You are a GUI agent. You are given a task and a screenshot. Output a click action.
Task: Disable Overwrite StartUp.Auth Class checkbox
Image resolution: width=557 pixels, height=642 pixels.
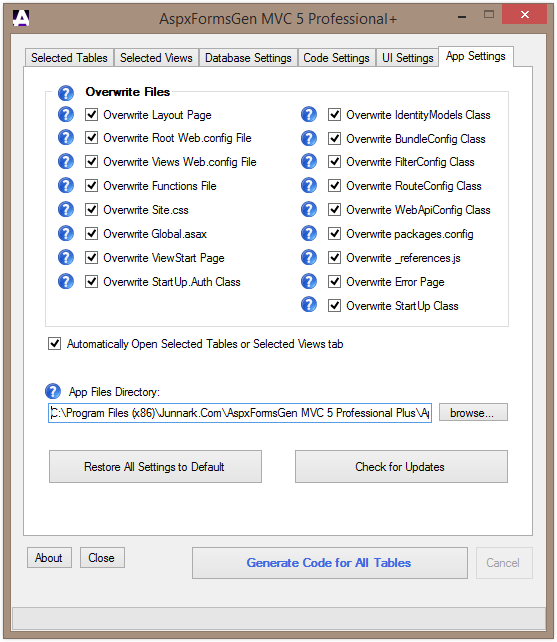click(91, 282)
